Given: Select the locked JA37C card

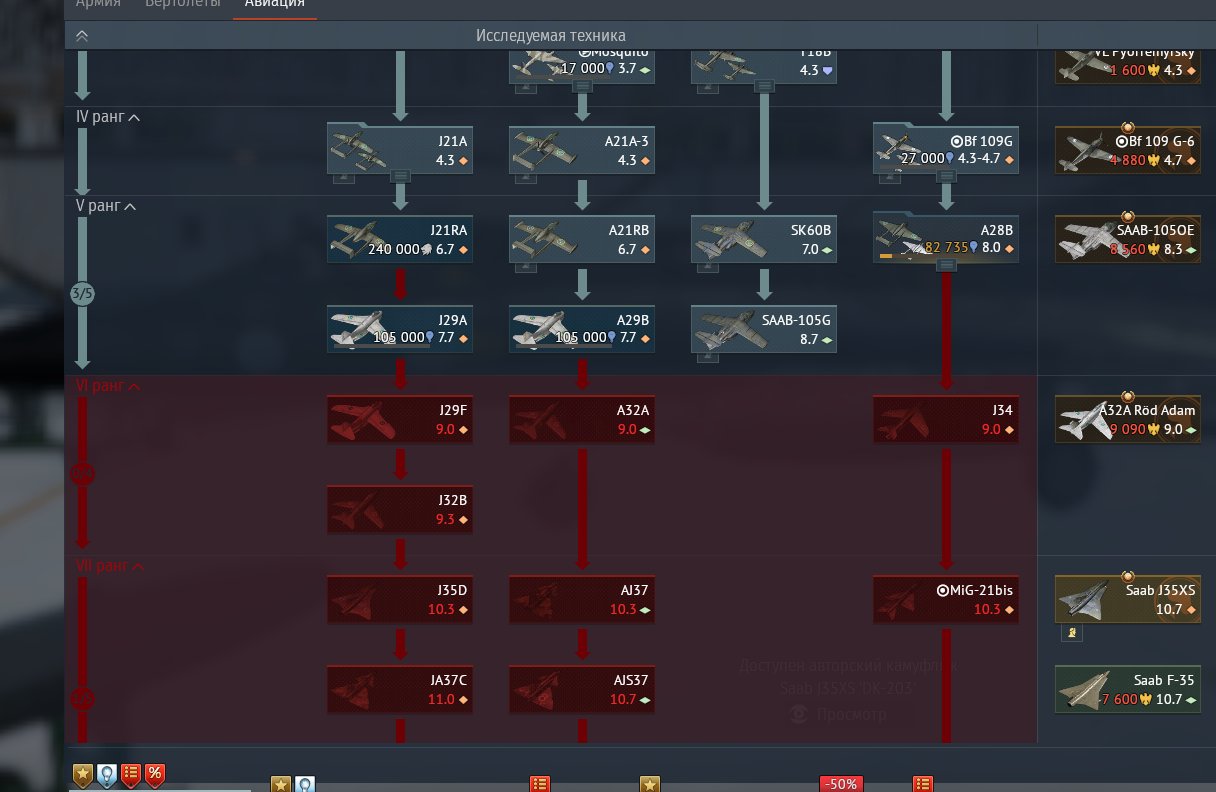Looking at the screenshot, I should (400, 688).
